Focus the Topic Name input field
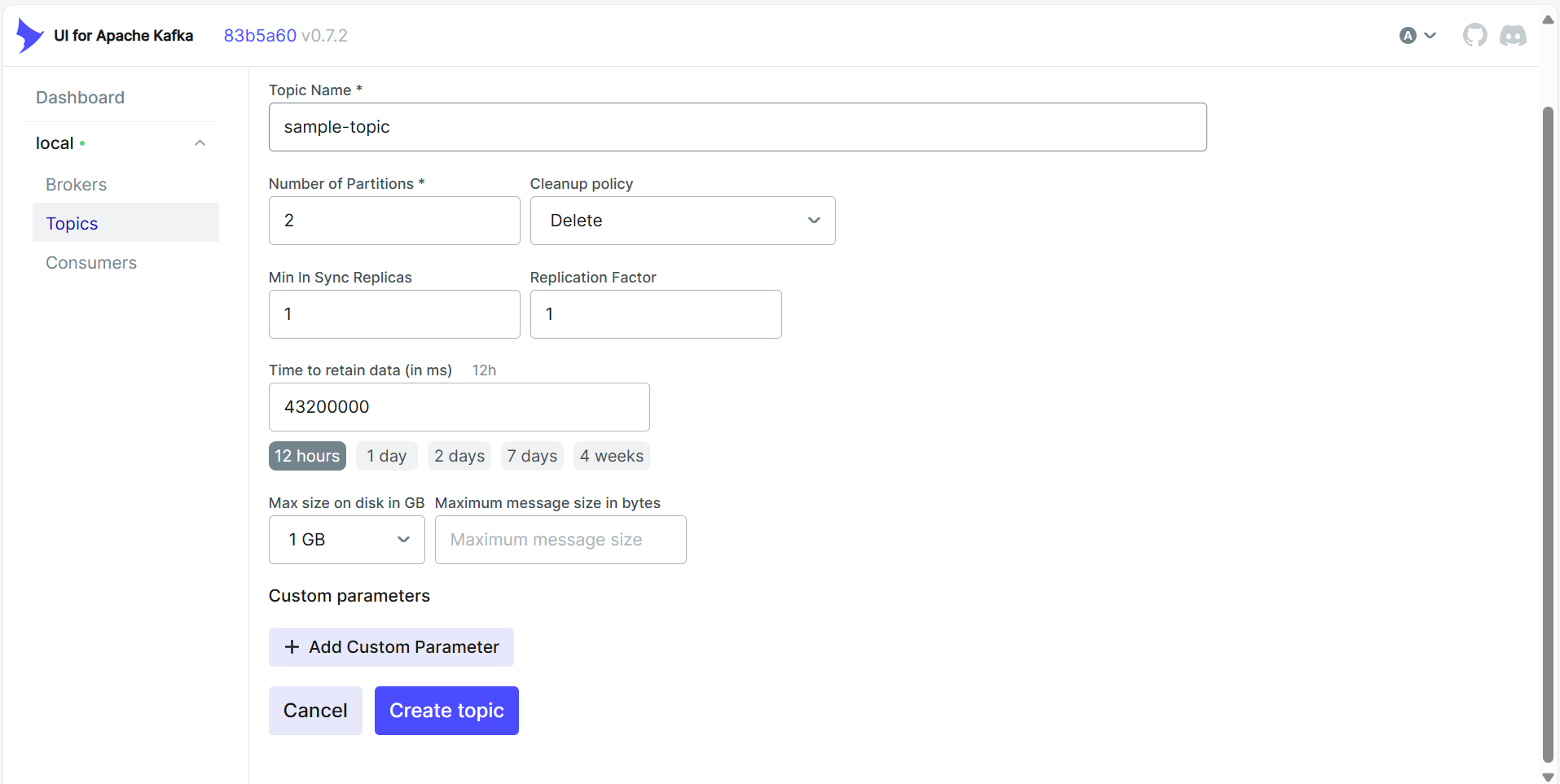 point(737,127)
